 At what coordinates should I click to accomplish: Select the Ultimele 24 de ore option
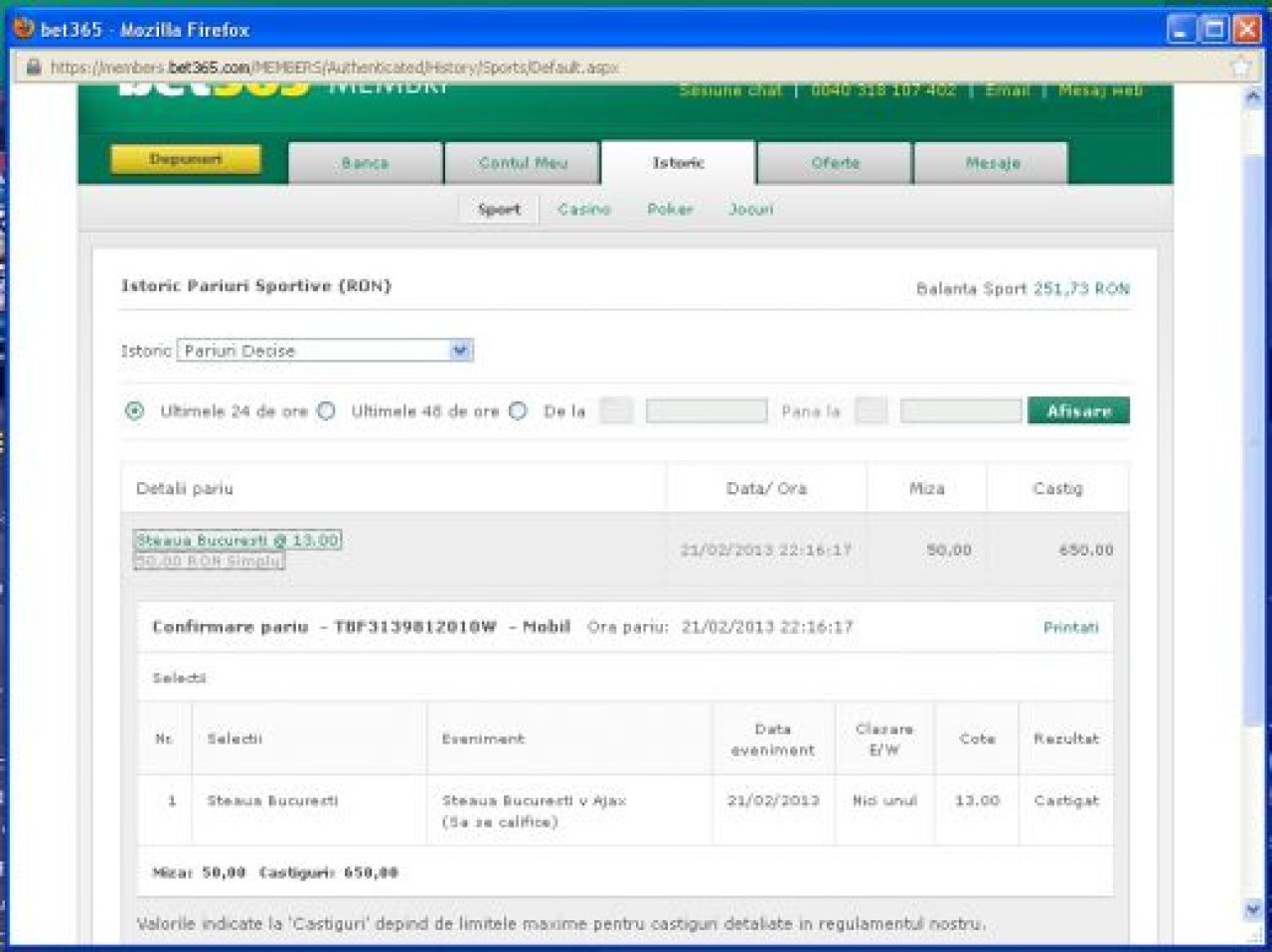[x=135, y=410]
